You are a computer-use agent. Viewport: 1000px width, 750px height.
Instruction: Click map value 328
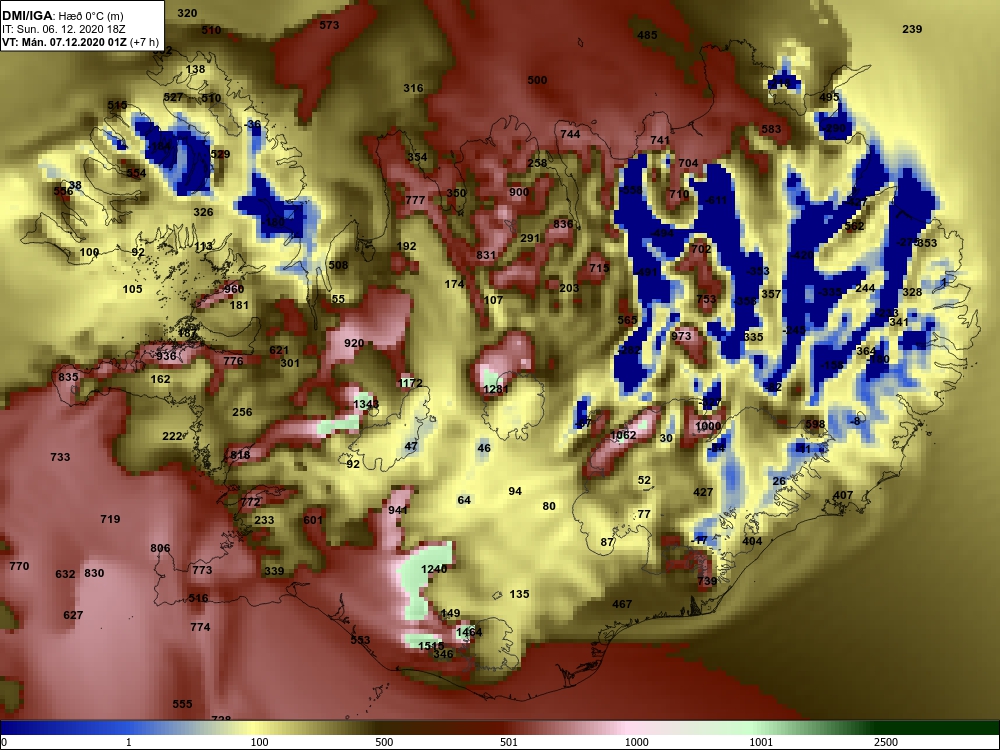[x=913, y=292]
